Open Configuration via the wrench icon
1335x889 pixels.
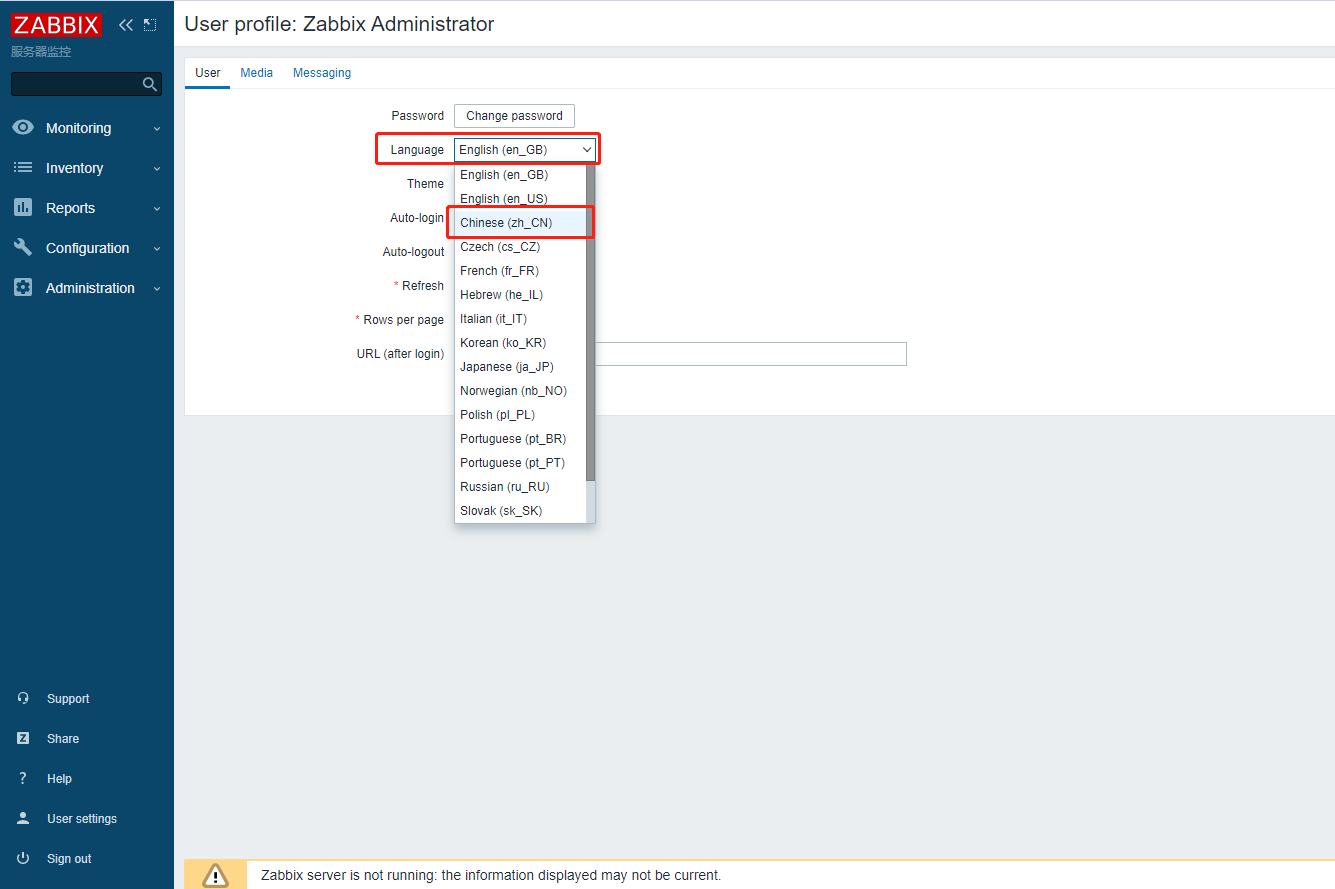pos(23,248)
